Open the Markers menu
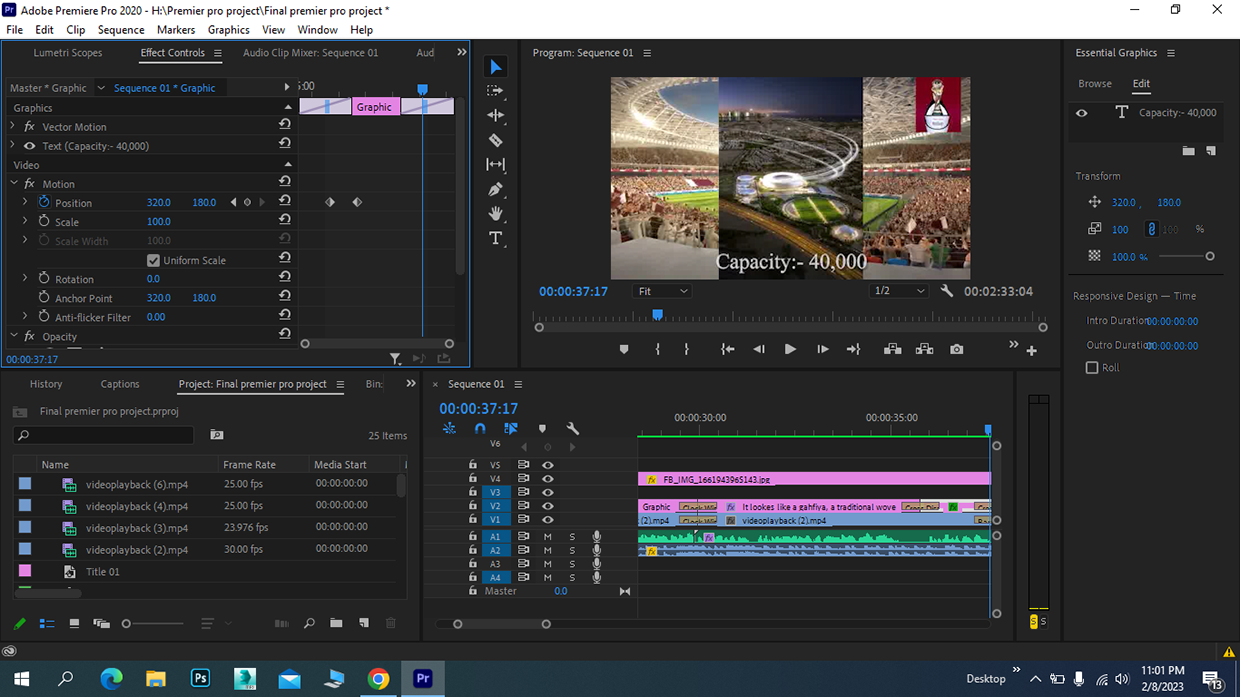Screen dimensions: 1240x697 (176, 30)
